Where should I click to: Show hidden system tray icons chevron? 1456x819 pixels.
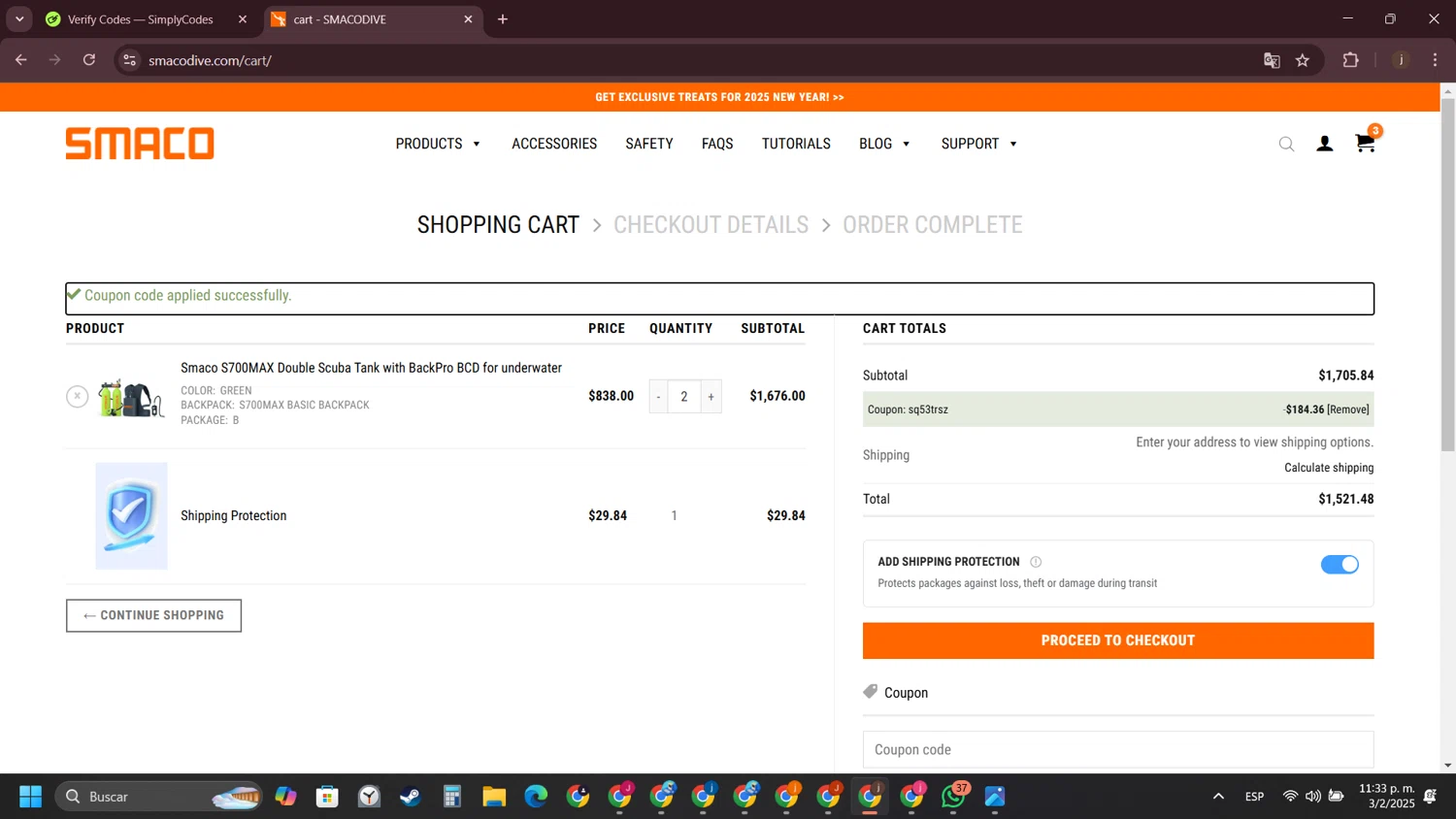pos(1218,797)
